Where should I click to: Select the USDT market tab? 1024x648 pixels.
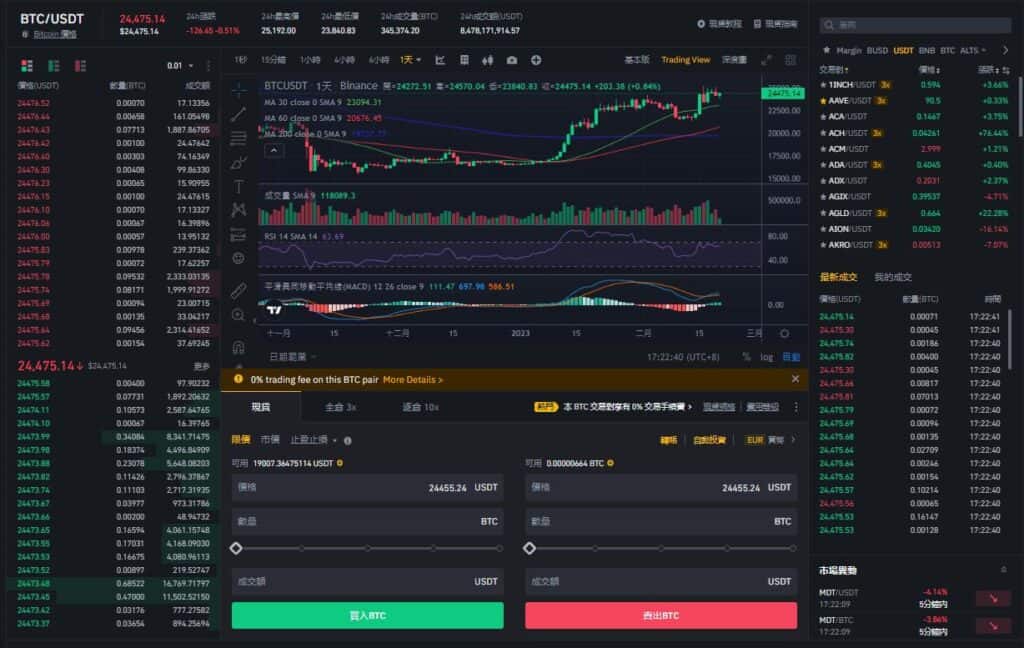tap(903, 50)
